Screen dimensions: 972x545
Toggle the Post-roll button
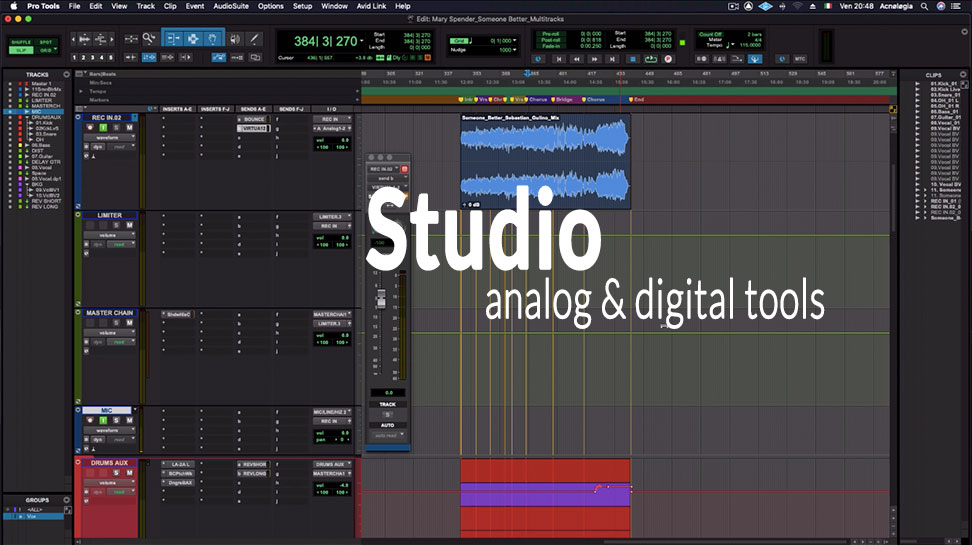550,40
